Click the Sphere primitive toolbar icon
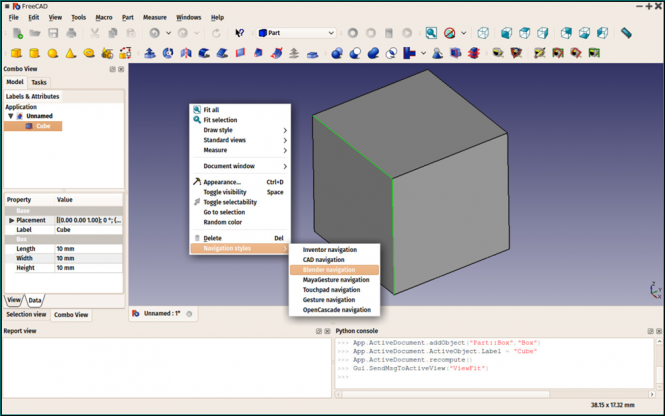The image size is (665, 416). 53,53
